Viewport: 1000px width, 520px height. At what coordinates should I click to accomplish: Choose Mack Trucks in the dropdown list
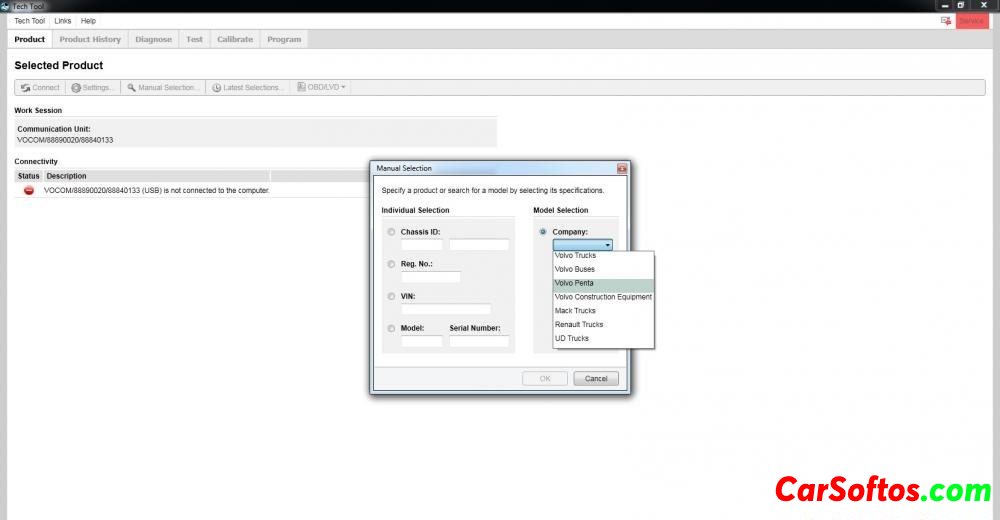[575, 311]
